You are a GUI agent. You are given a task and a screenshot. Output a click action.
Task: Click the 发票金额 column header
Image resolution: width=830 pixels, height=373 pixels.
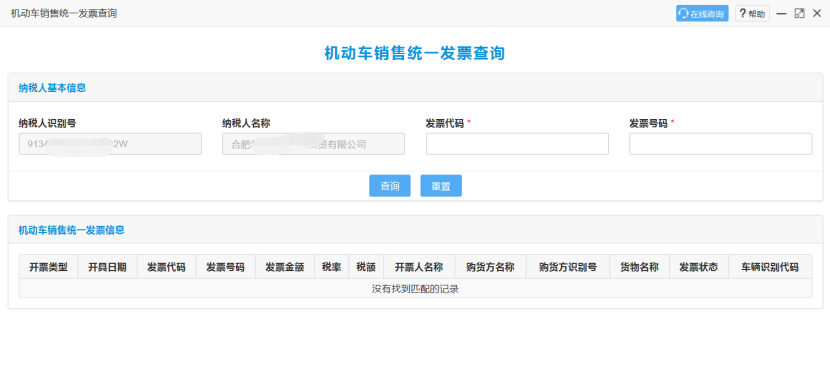(x=285, y=267)
